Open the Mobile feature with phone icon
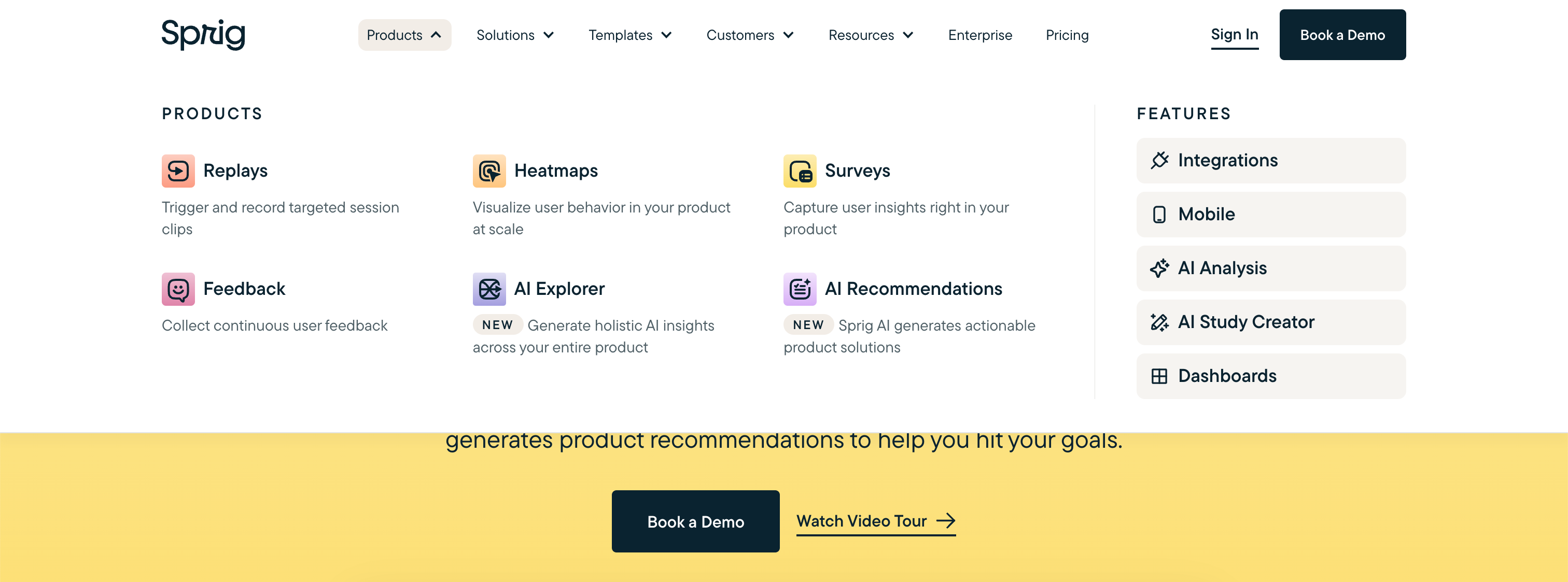 pos(1270,215)
